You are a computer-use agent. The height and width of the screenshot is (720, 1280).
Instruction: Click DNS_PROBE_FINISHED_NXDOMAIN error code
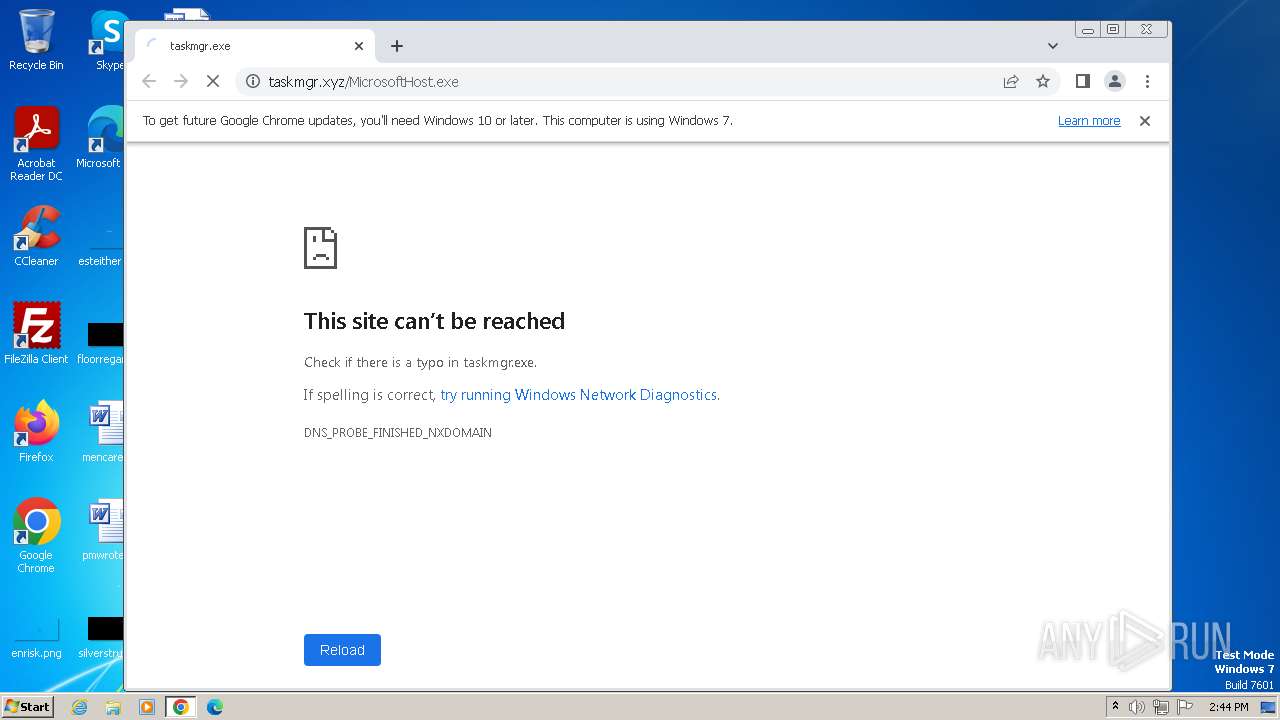(398, 433)
